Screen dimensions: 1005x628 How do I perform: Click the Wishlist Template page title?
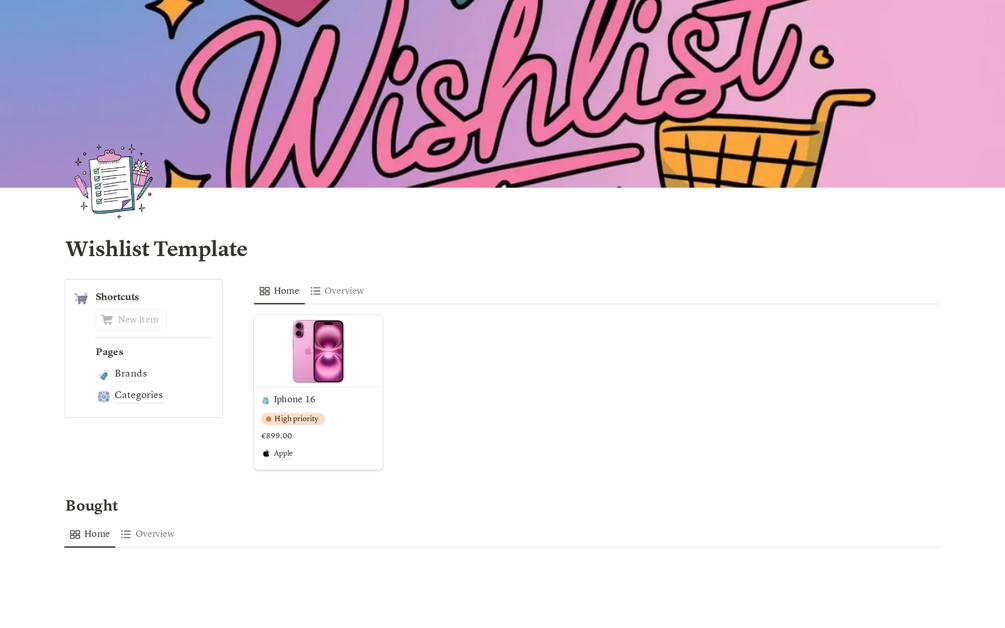click(x=156, y=249)
